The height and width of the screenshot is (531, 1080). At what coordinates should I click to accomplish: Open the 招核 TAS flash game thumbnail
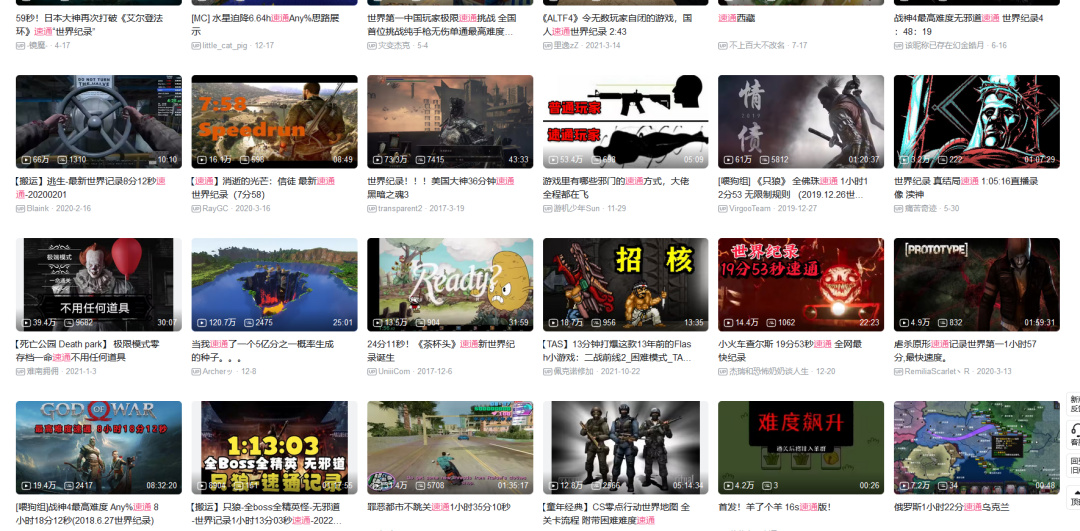click(x=625, y=284)
